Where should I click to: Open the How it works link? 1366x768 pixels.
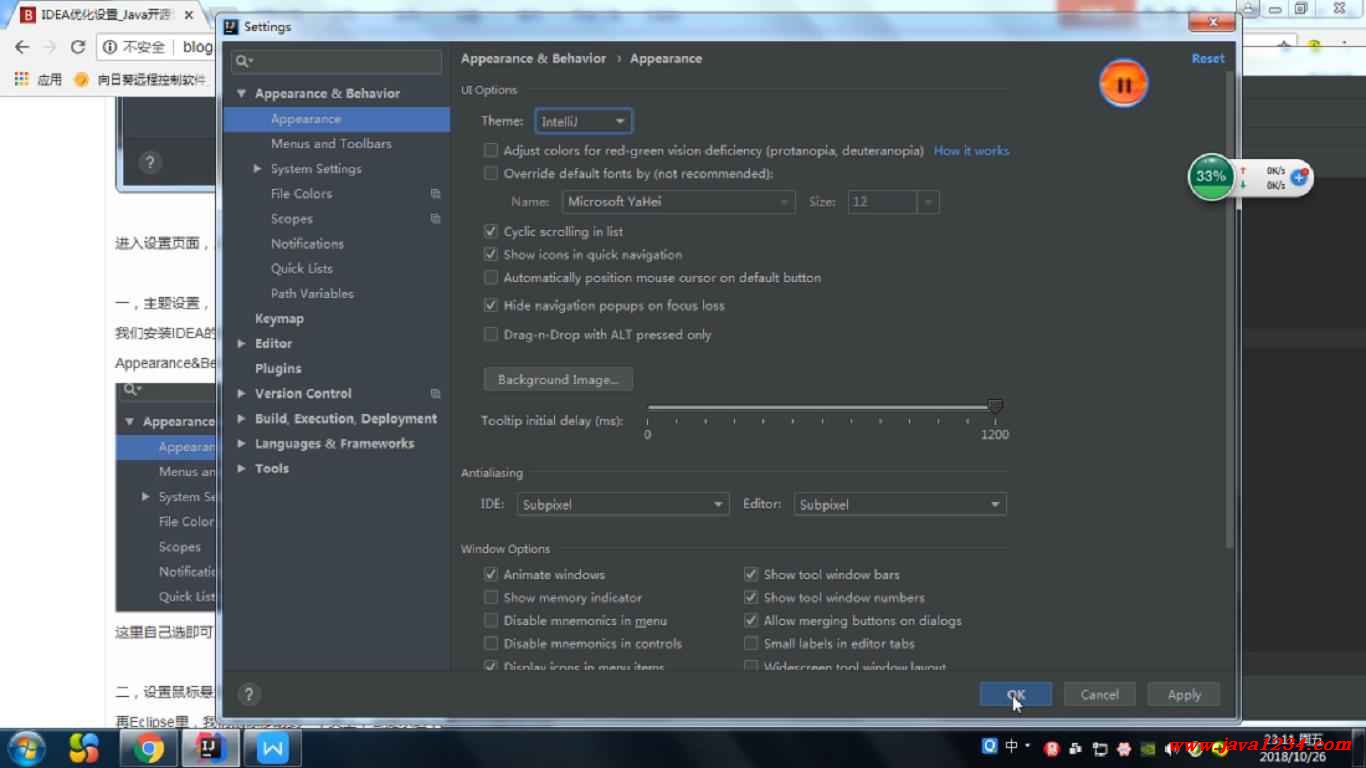tap(971, 151)
